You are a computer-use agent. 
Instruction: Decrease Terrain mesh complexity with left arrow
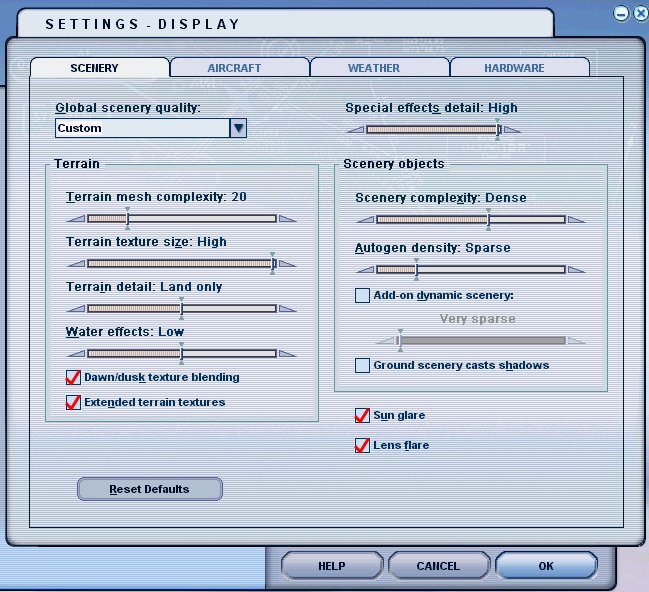point(76,219)
